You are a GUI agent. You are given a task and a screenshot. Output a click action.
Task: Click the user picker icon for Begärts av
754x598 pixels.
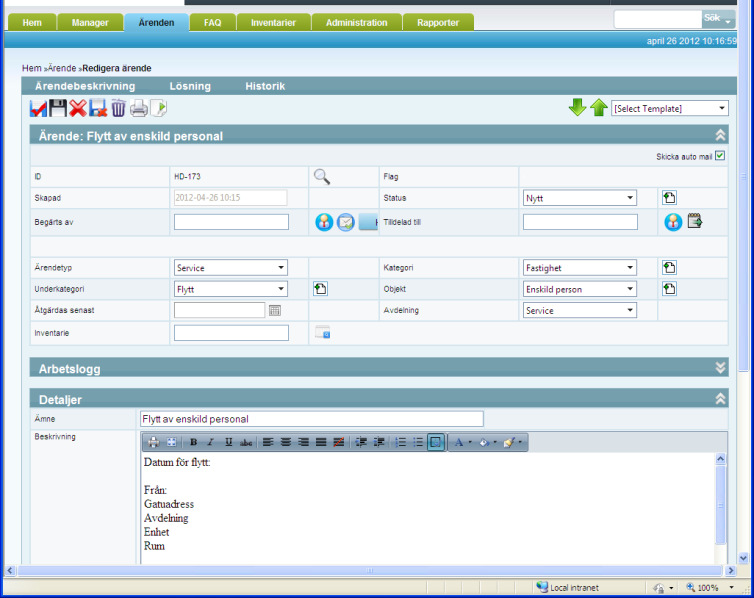(324, 222)
